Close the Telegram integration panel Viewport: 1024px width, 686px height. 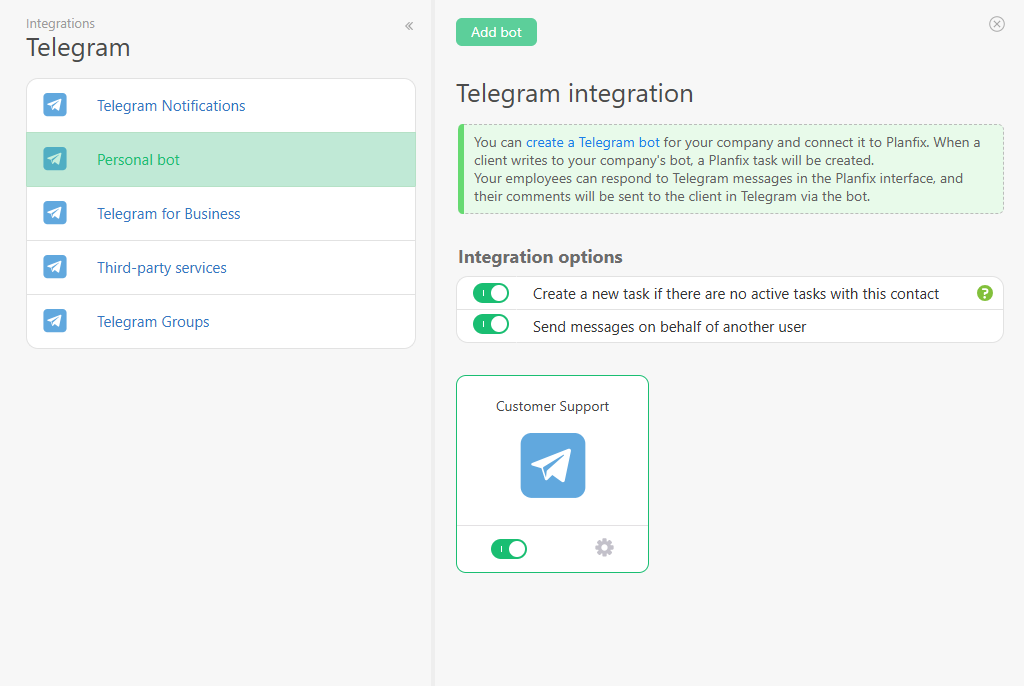point(997,24)
